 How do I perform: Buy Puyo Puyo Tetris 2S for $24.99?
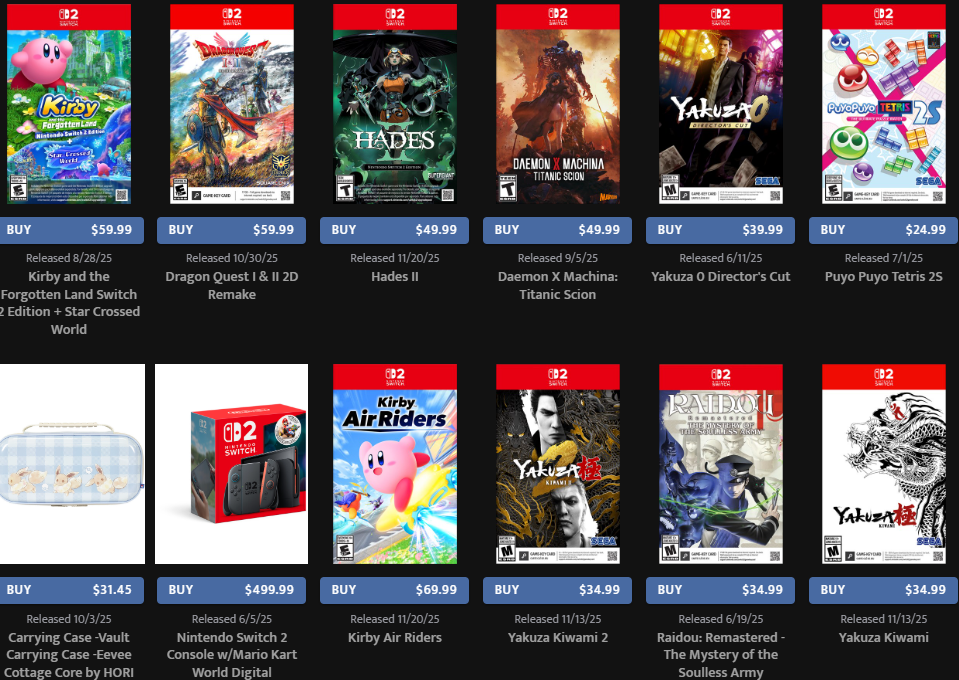click(x=884, y=230)
